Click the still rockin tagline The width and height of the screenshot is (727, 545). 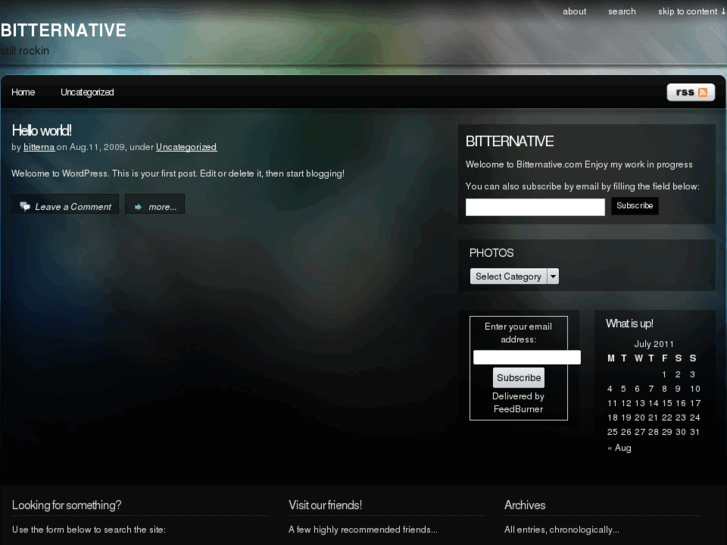click(x=25, y=51)
